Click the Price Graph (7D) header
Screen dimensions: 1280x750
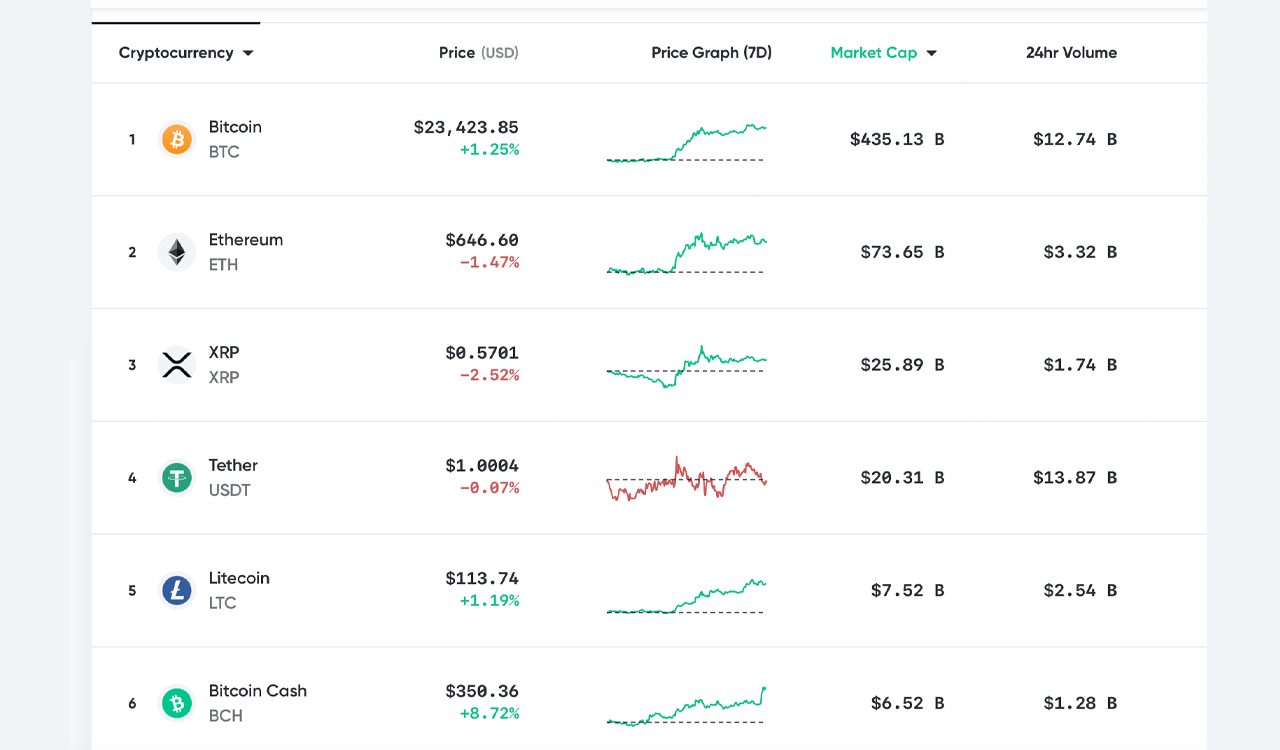pos(712,53)
